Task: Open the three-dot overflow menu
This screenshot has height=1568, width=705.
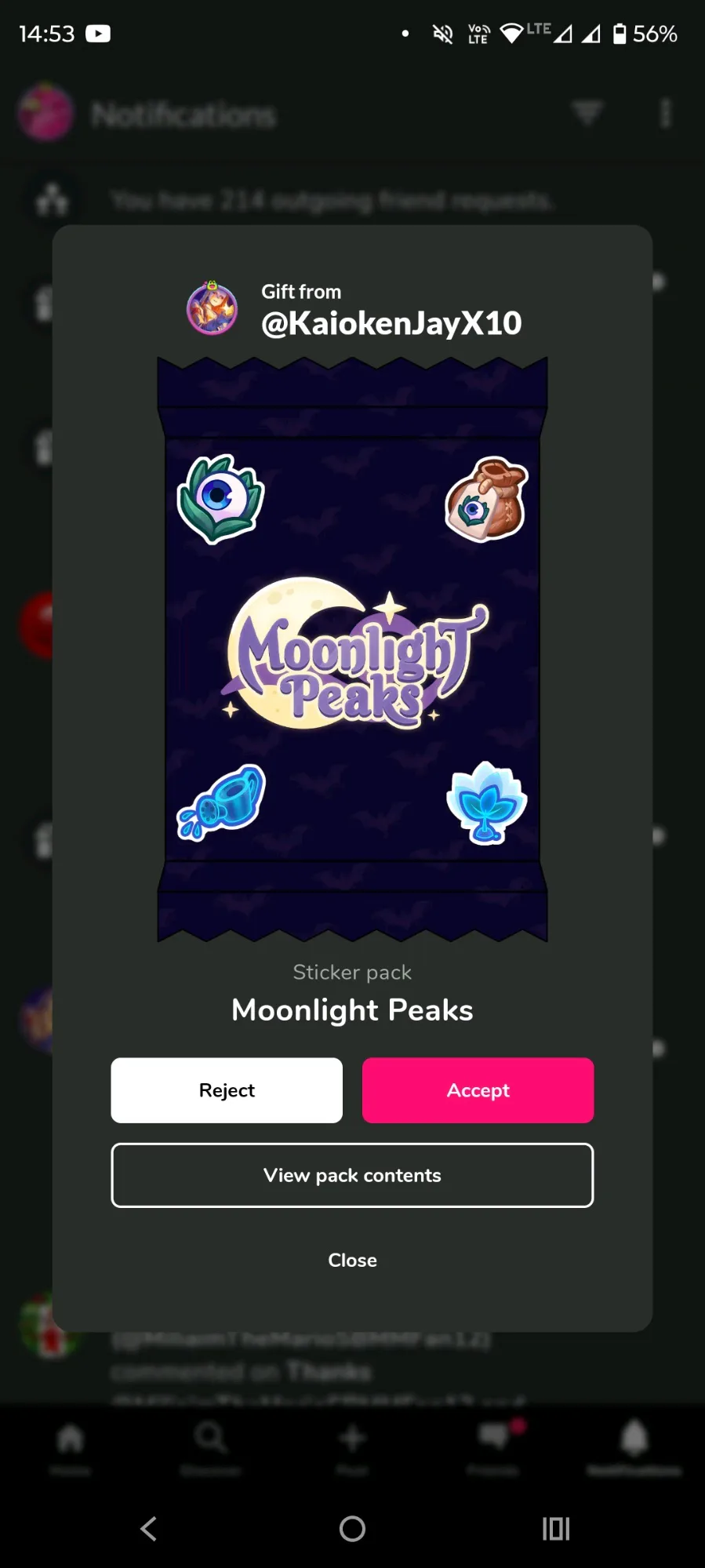Action: 666,114
